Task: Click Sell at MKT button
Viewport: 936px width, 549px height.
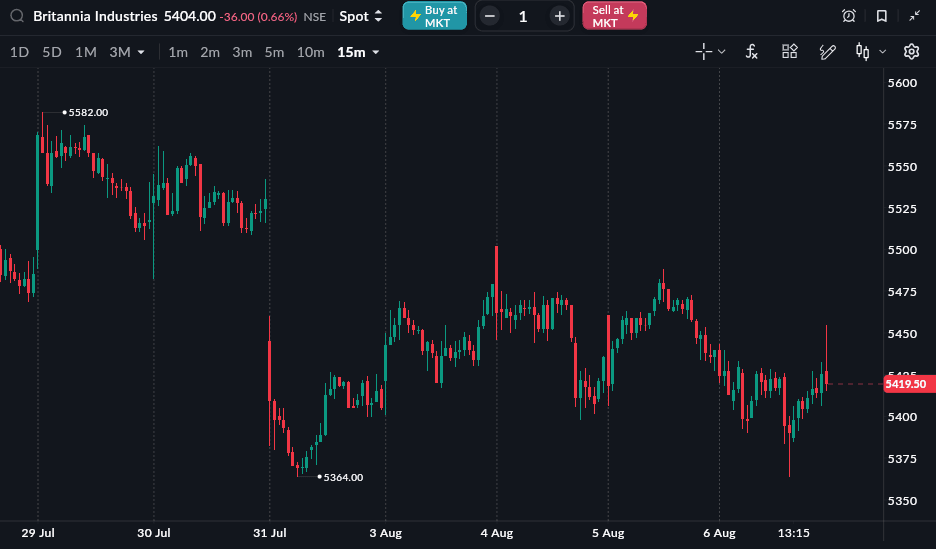Action: tap(614, 16)
